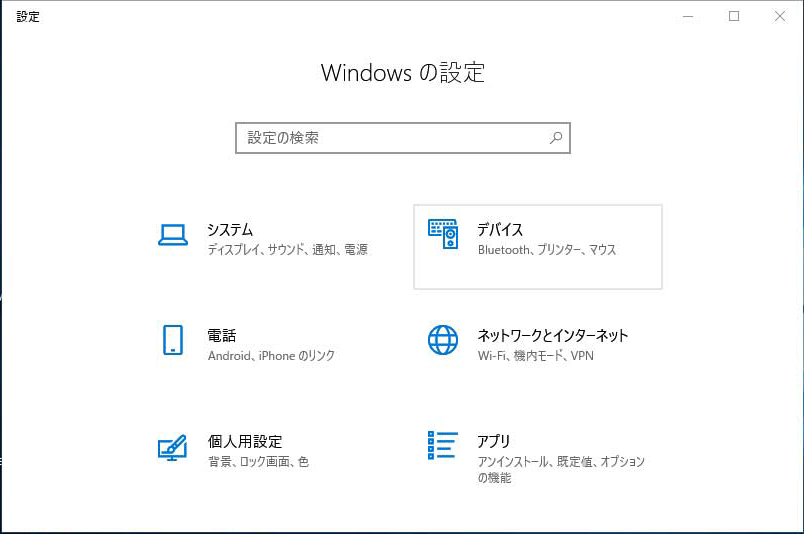Click the Network globe icon
Screen dimensions: 804x534
443,340
